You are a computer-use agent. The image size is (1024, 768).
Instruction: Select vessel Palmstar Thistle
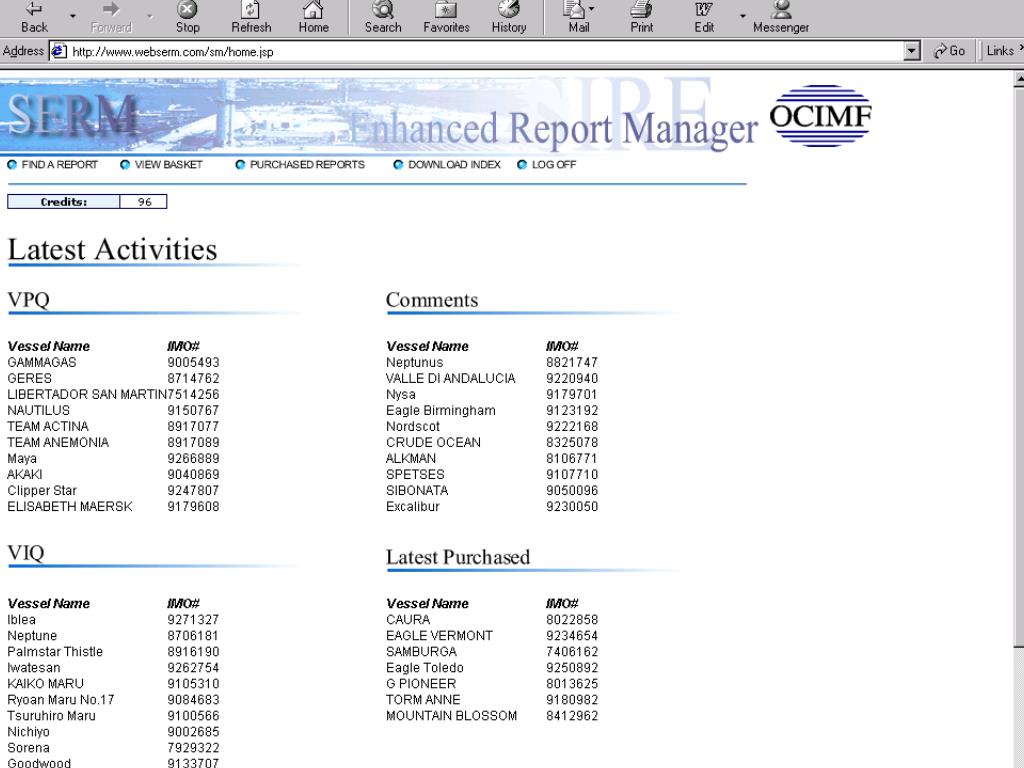click(55, 652)
